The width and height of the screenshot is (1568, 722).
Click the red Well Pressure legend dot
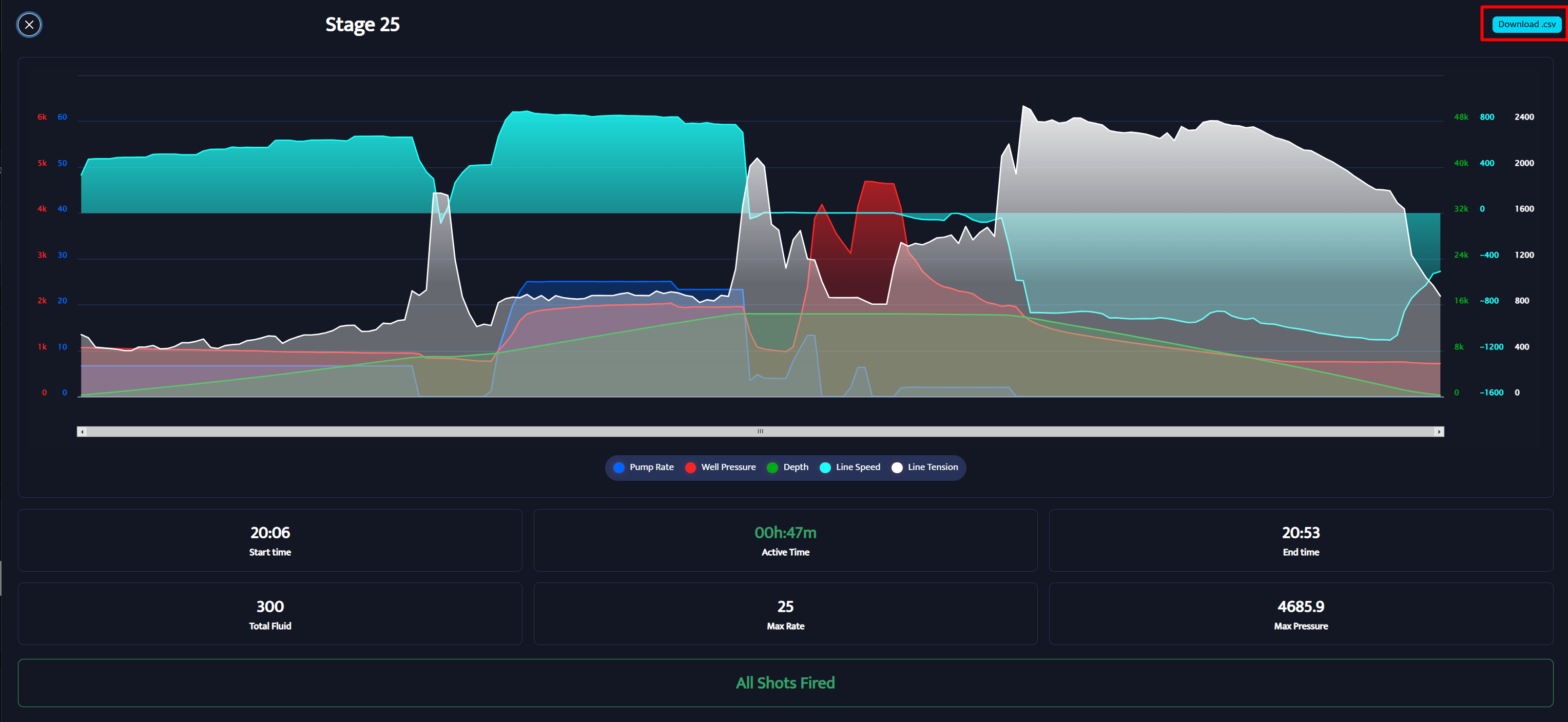690,467
